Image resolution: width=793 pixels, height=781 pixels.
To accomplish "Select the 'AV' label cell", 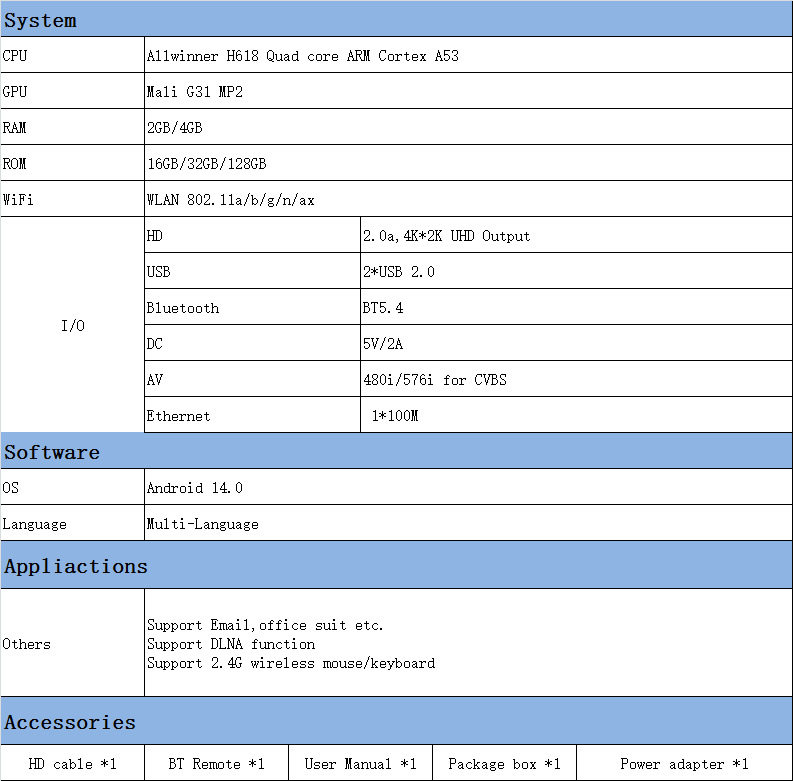I will coord(252,379).
